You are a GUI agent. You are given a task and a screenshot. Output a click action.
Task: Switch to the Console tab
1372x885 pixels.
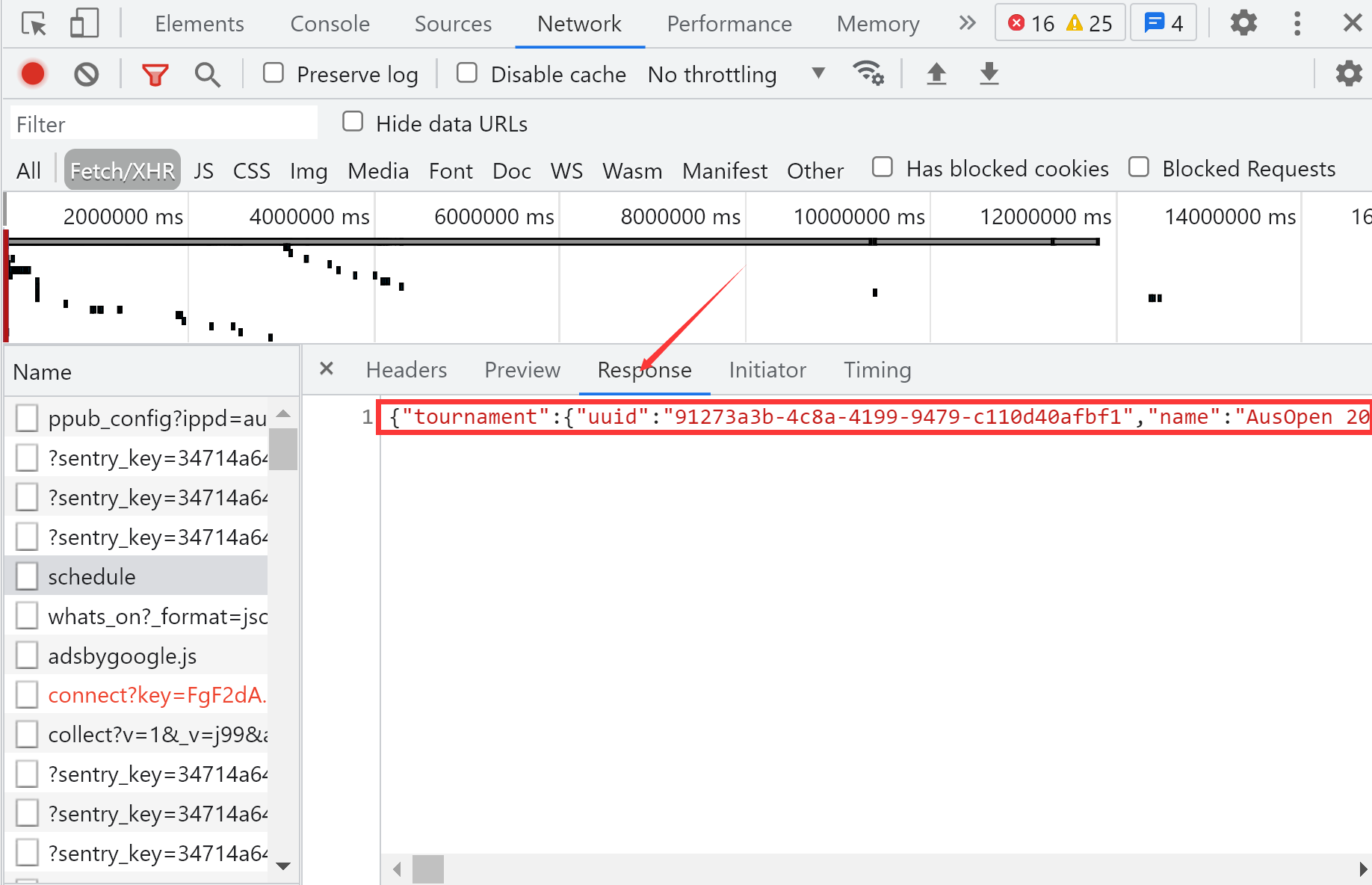coord(330,24)
